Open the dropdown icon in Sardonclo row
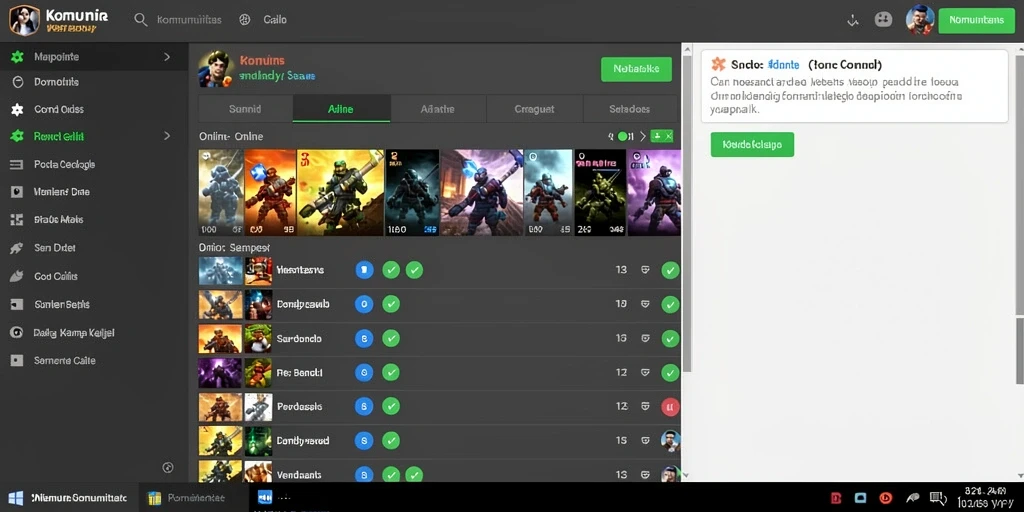The width and height of the screenshot is (1024, 512). coord(645,338)
